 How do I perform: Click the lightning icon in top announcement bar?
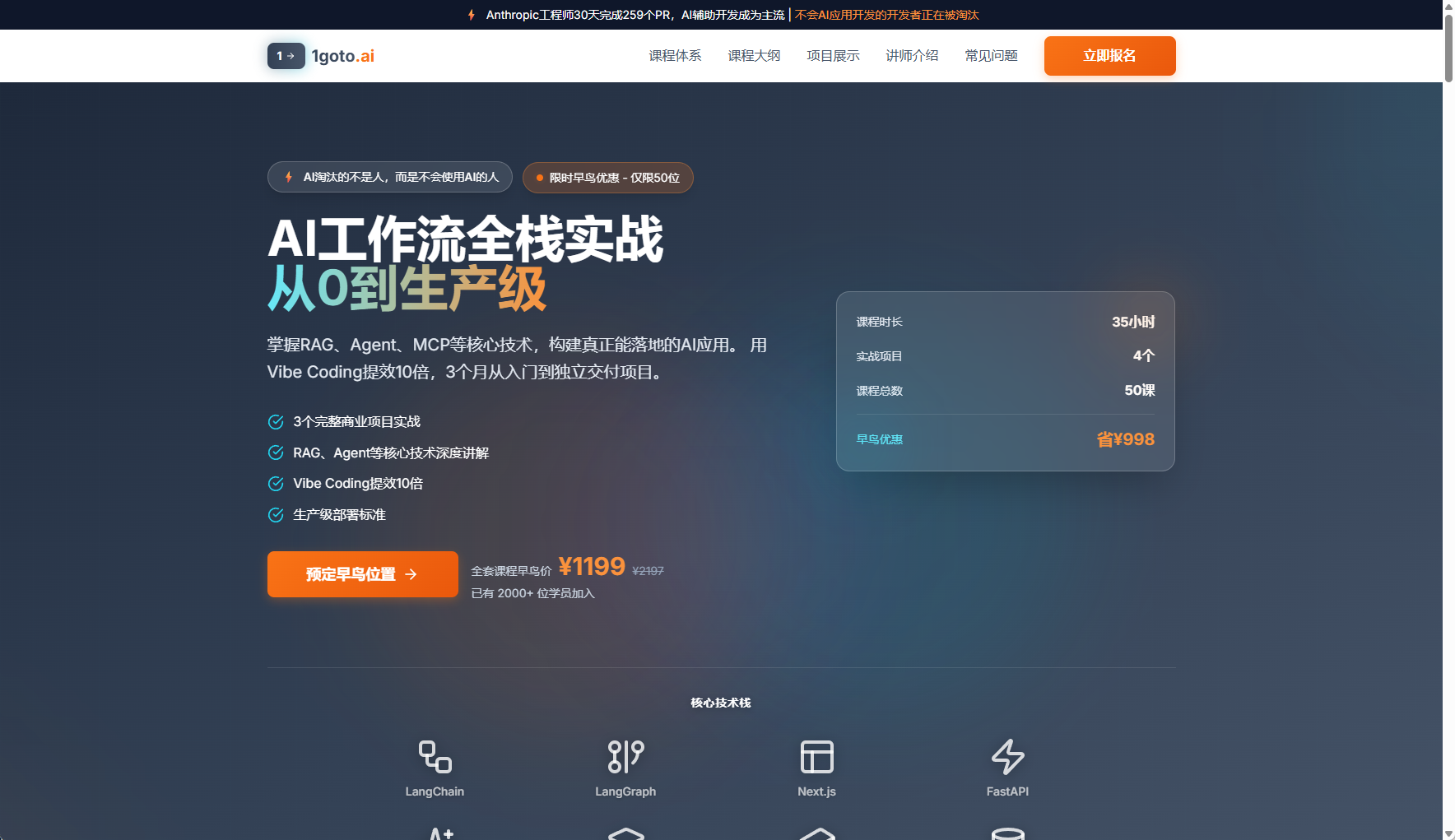(472, 15)
